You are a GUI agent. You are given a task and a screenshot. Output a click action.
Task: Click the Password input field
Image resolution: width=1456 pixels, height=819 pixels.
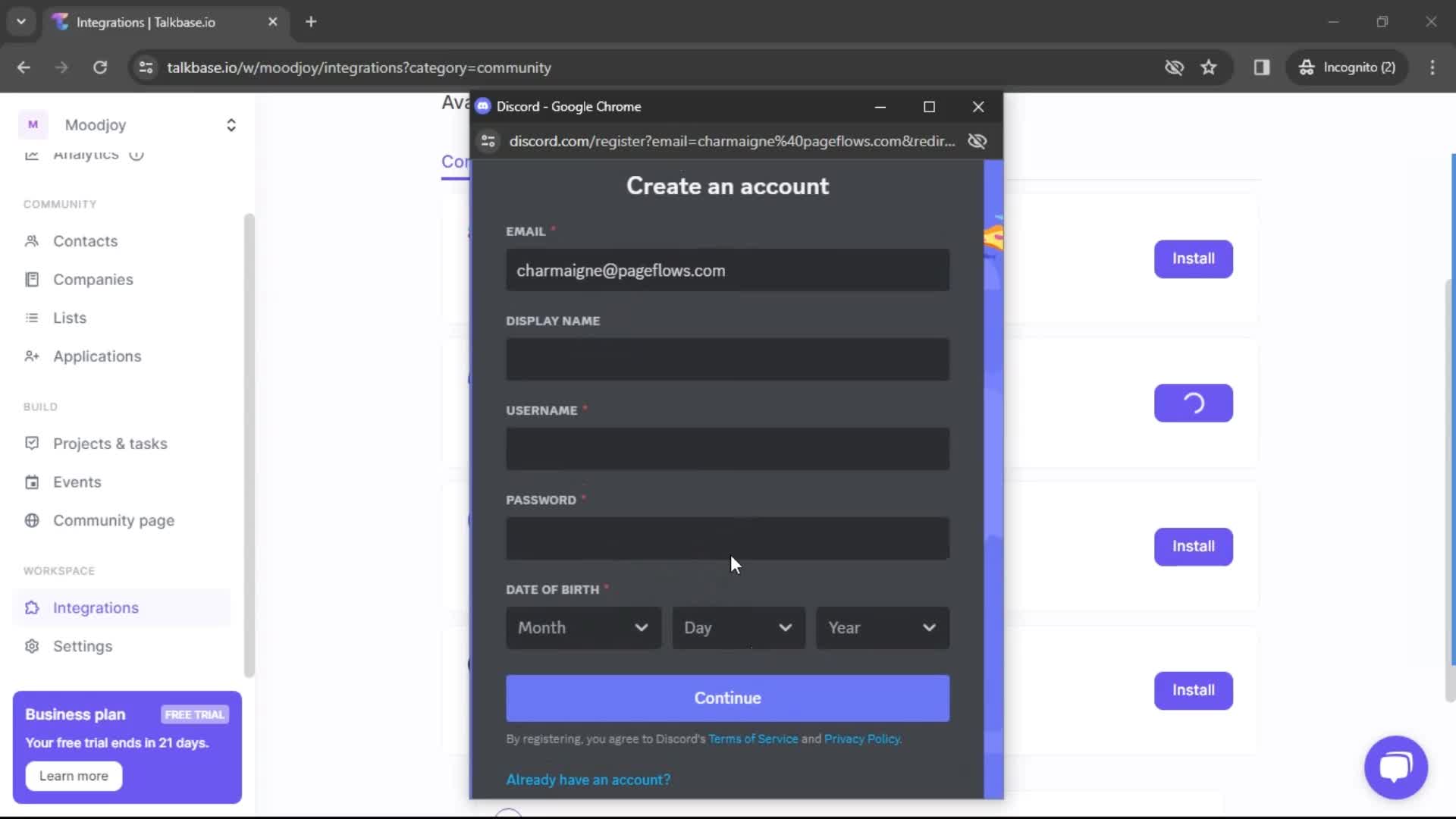coord(727,538)
